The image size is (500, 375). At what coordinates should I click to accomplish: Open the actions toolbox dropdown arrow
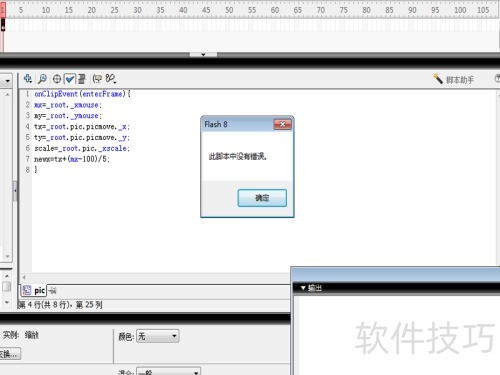(7, 81)
